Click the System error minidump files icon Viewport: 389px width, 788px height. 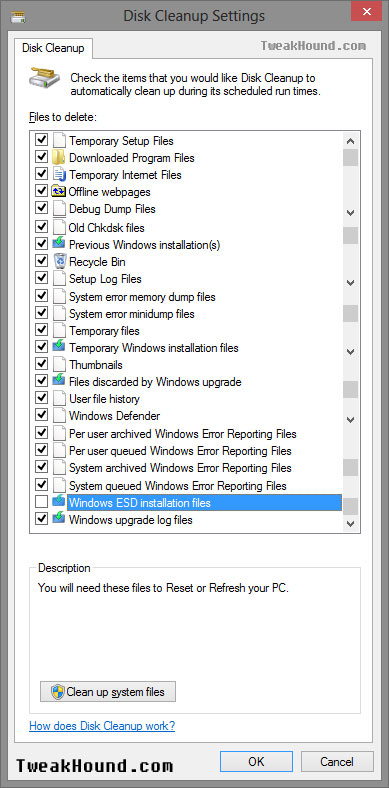click(x=59, y=314)
